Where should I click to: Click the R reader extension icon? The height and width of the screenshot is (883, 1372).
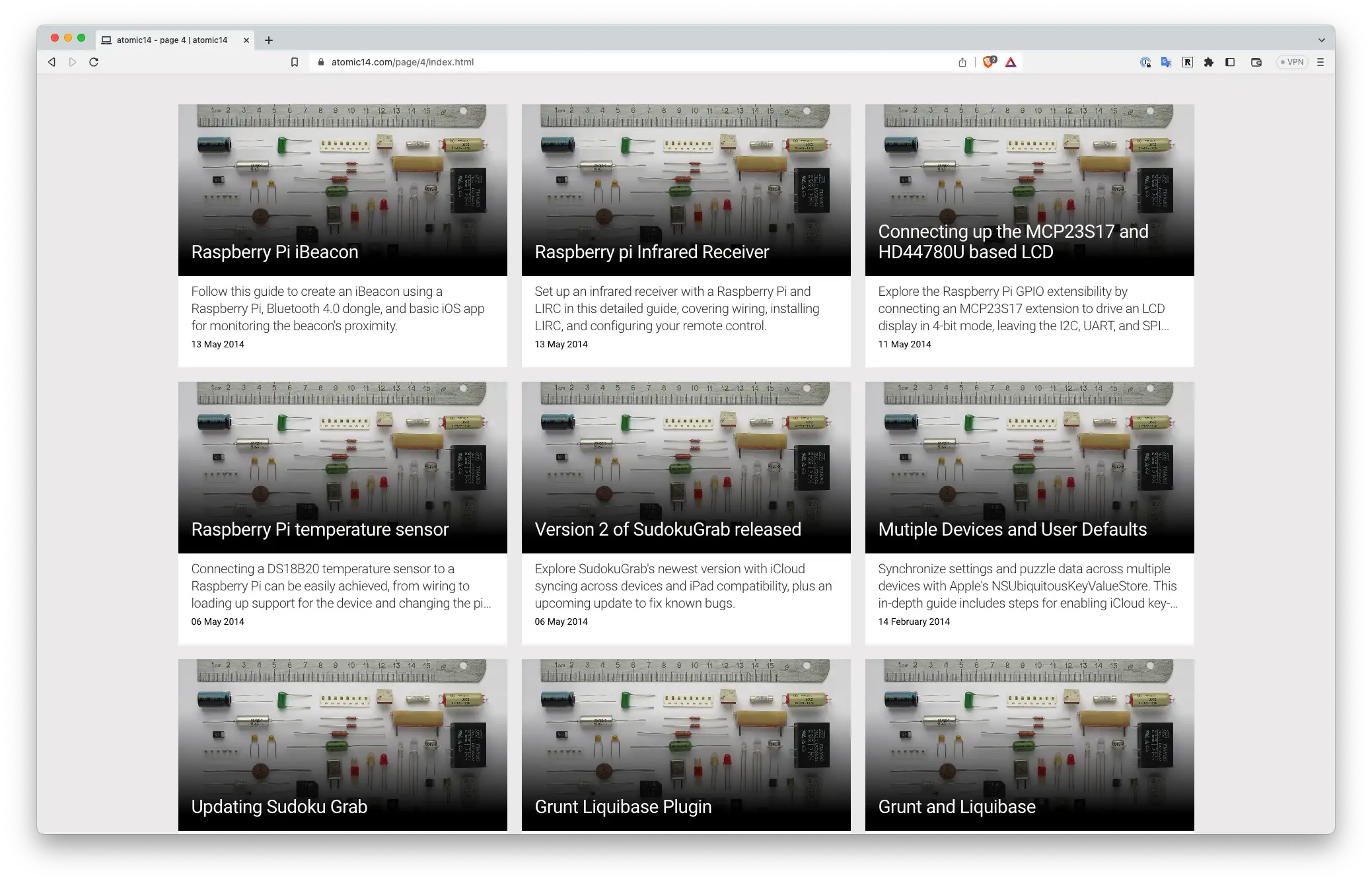[1188, 62]
